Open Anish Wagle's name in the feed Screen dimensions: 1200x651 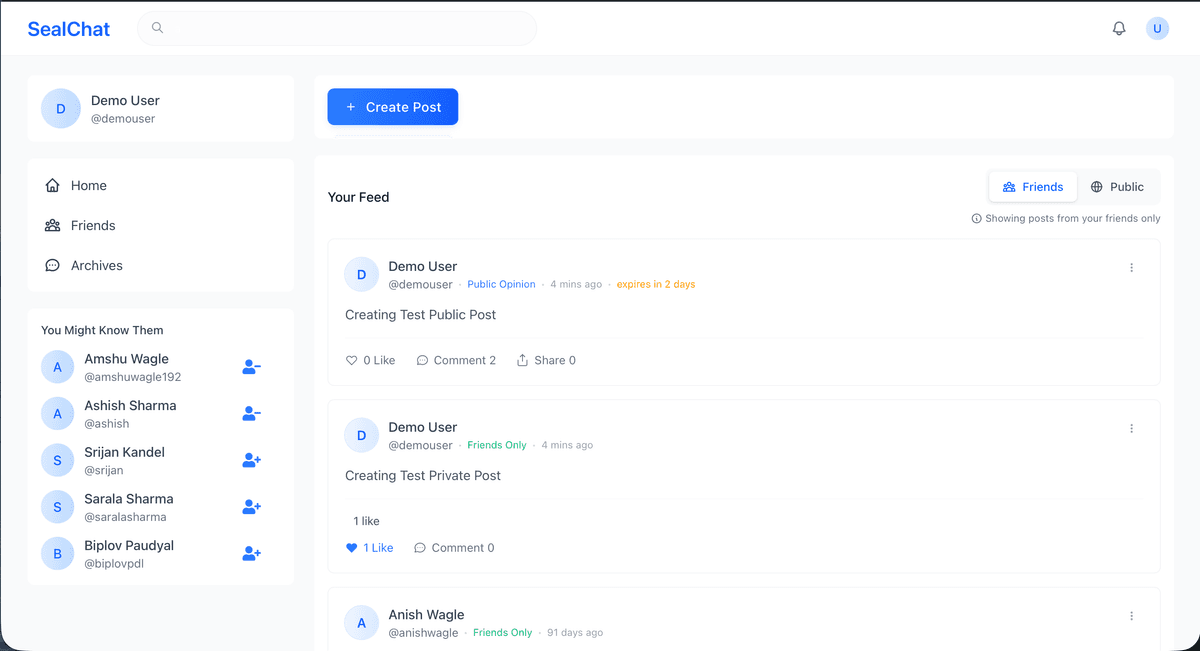point(426,615)
